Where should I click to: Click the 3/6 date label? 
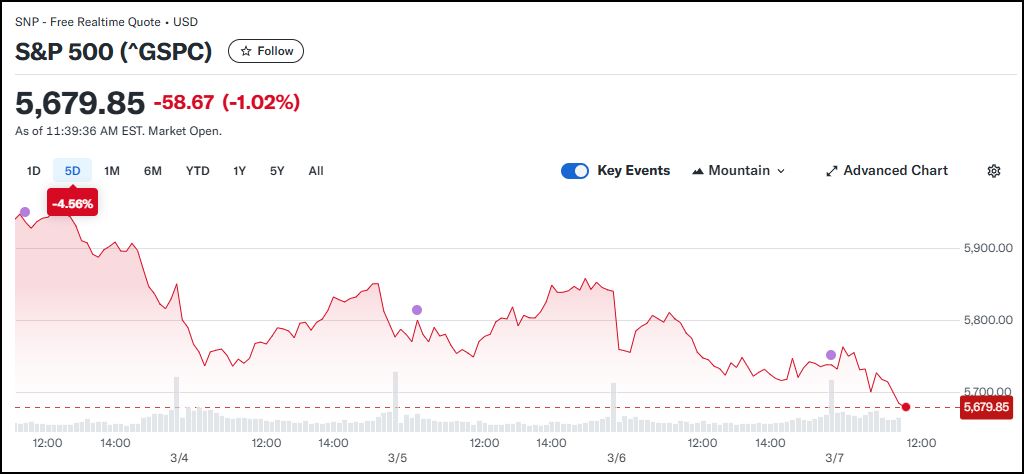[x=616, y=457]
